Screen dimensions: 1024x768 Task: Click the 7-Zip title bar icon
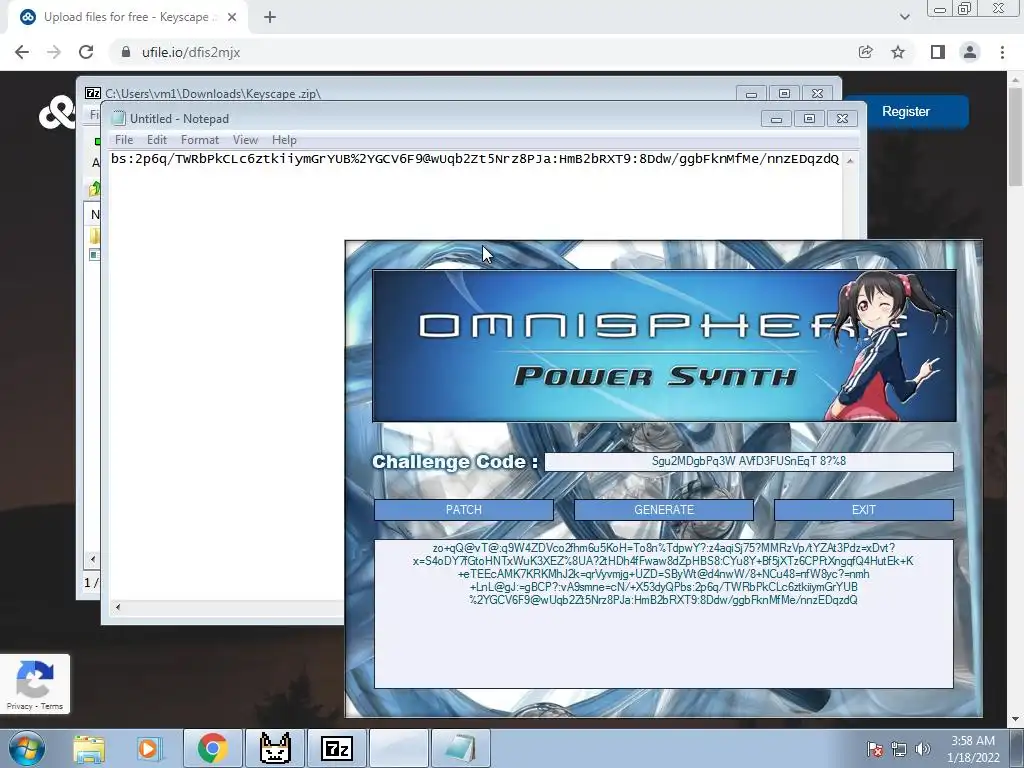[x=93, y=93]
